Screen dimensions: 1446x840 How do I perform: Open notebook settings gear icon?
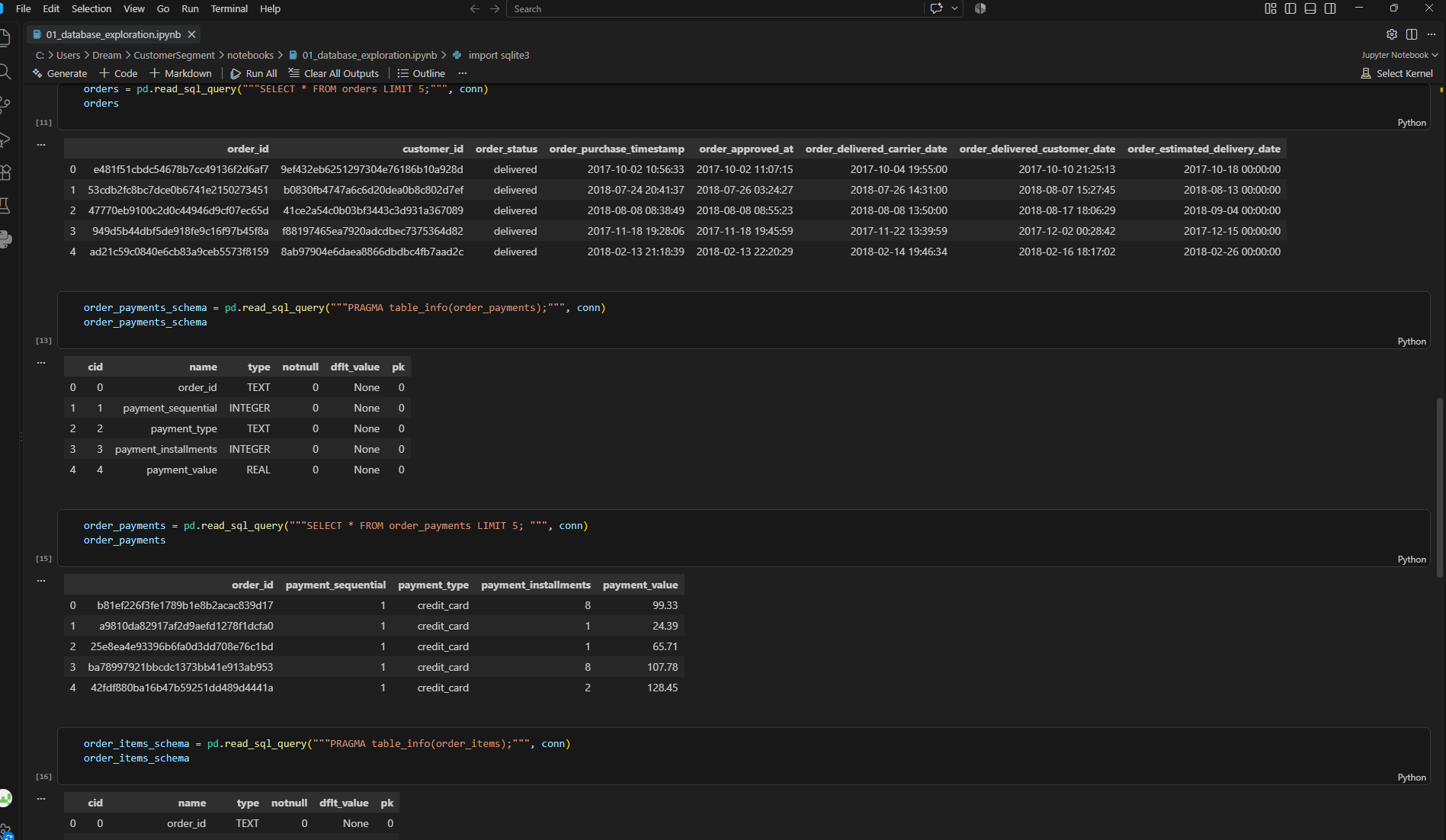(1391, 34)
